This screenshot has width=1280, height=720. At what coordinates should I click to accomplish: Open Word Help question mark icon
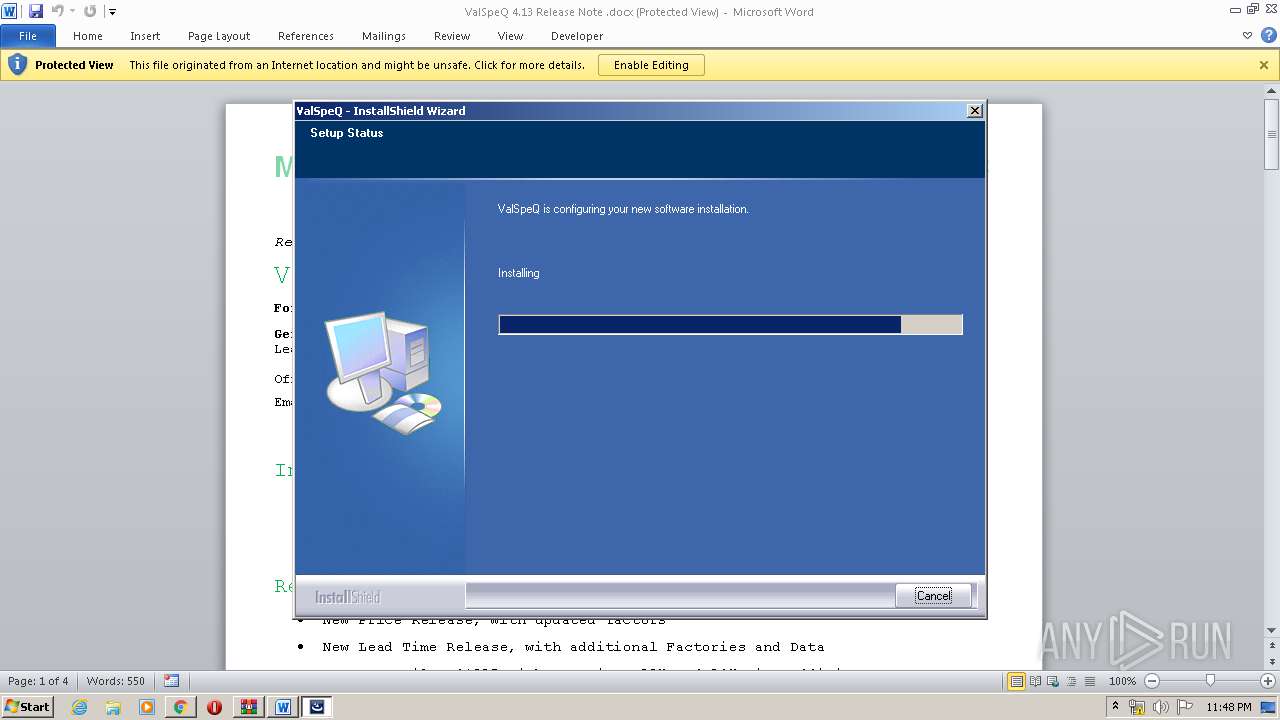click(x=1268, y=36)
